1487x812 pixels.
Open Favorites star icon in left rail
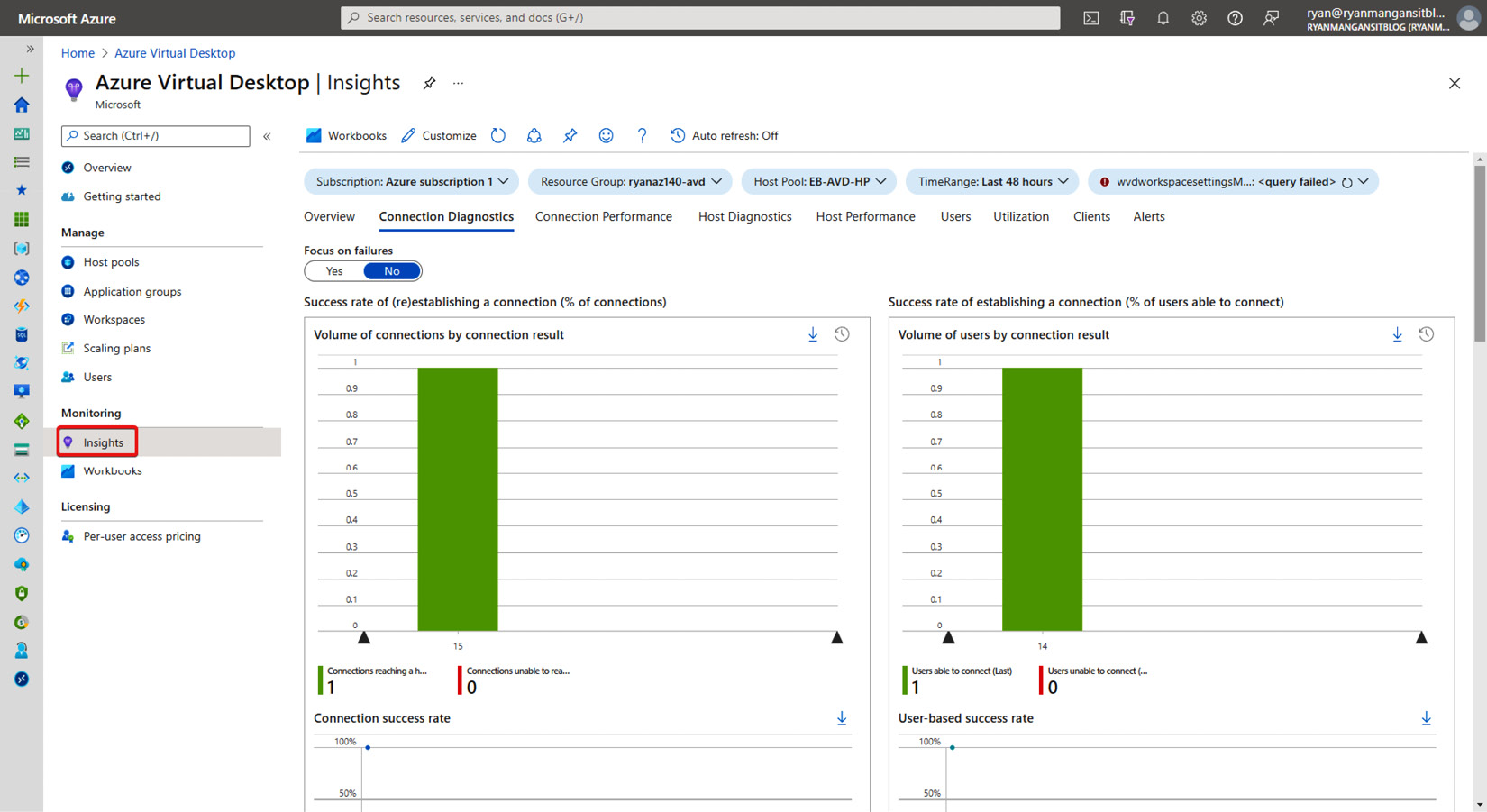click(x=22, y=190)
